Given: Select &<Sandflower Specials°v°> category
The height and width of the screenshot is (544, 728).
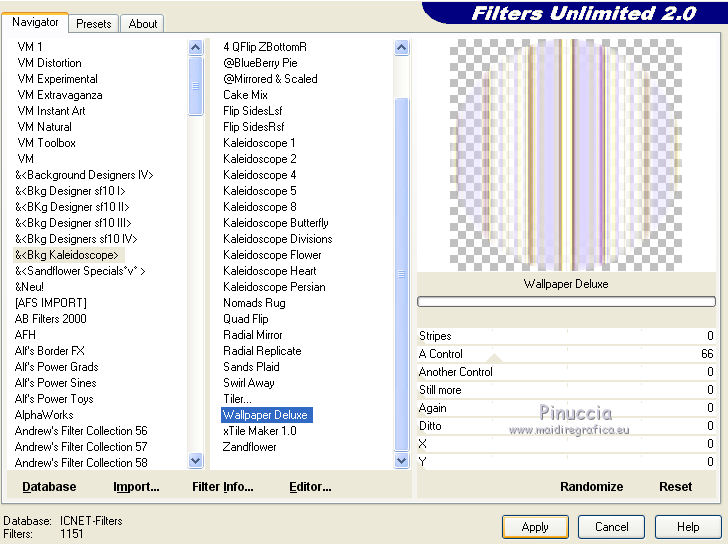Looking at the screenshot, I should [x=80, y=271].
